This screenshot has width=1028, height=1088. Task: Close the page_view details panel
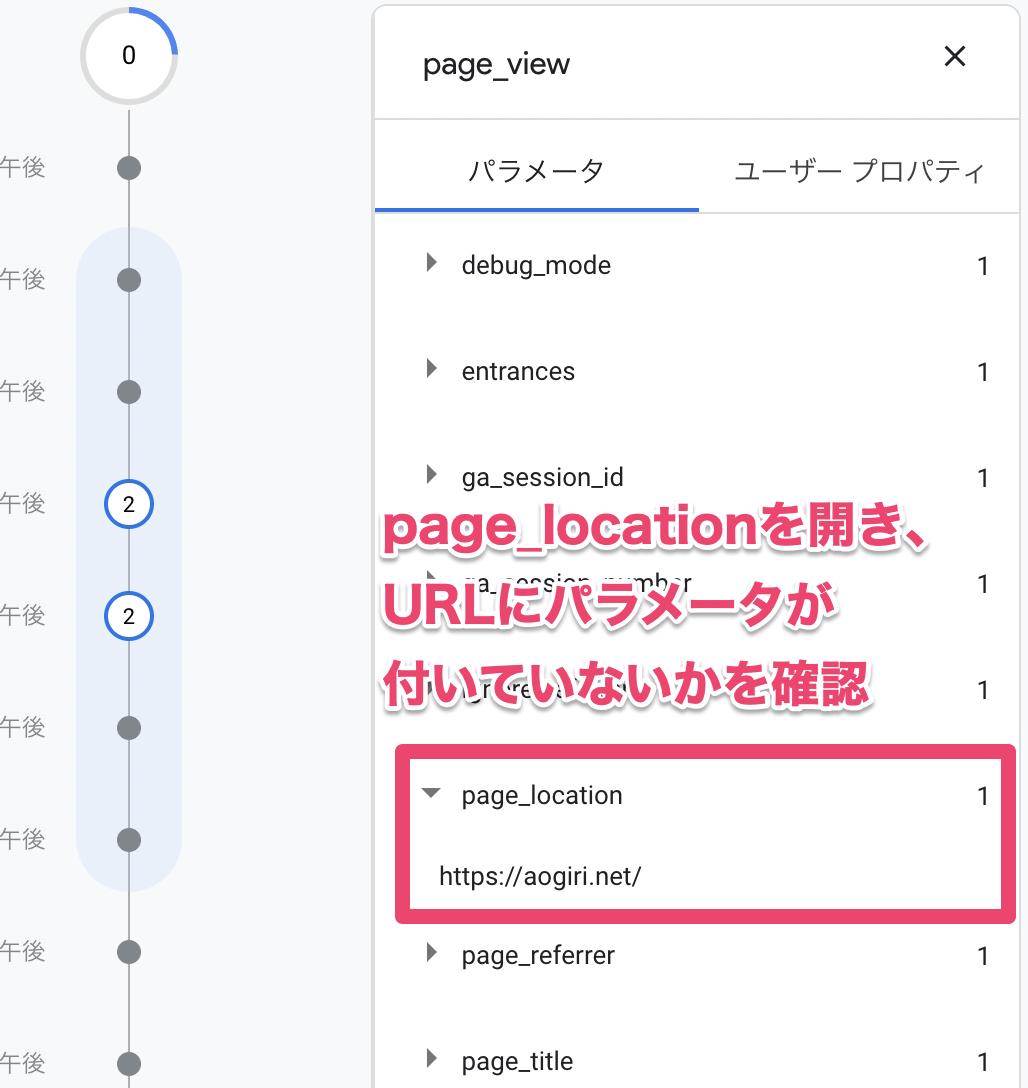pyautogui.click(x=955, y=57)
